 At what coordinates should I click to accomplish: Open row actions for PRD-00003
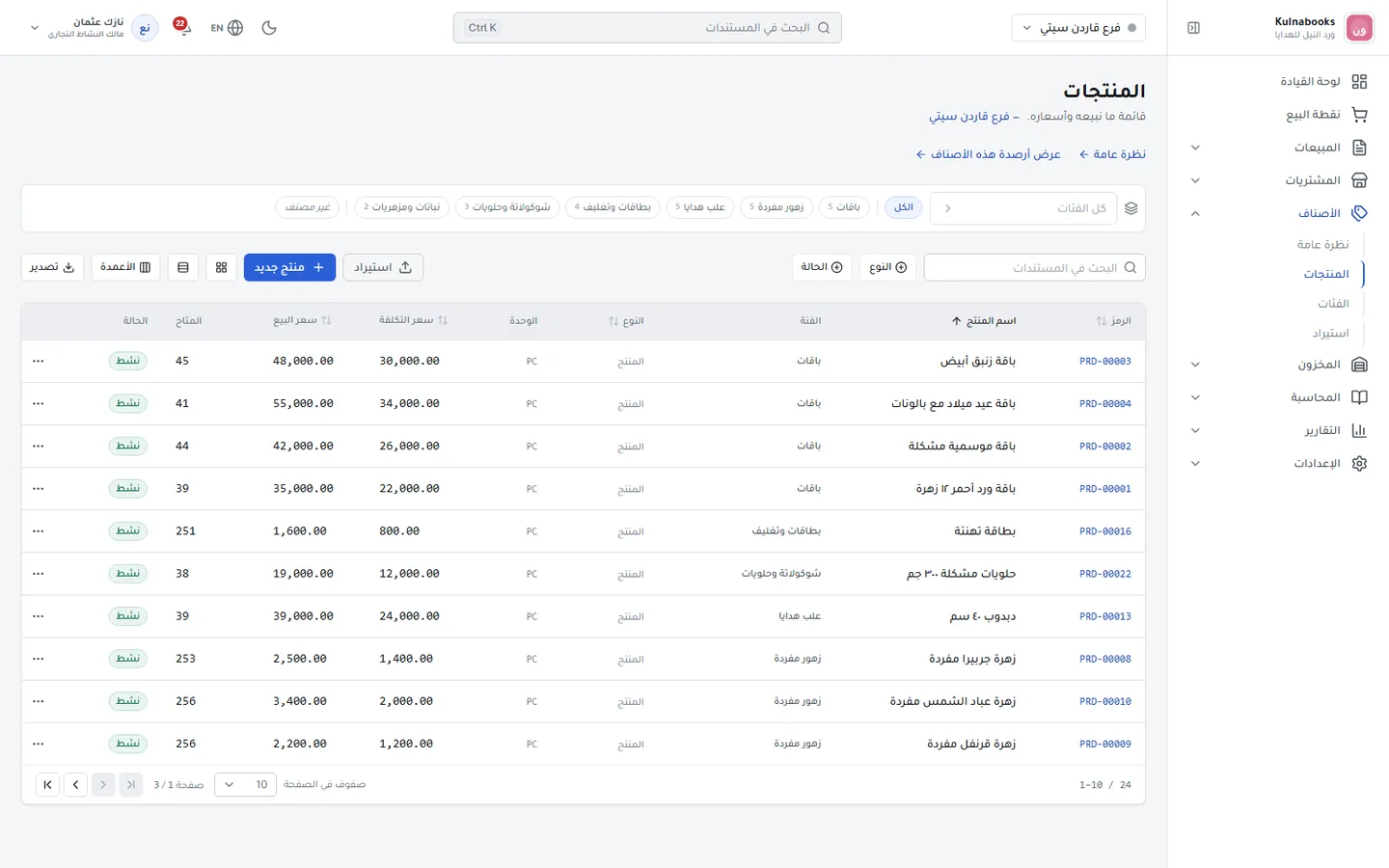pos(39,362)
